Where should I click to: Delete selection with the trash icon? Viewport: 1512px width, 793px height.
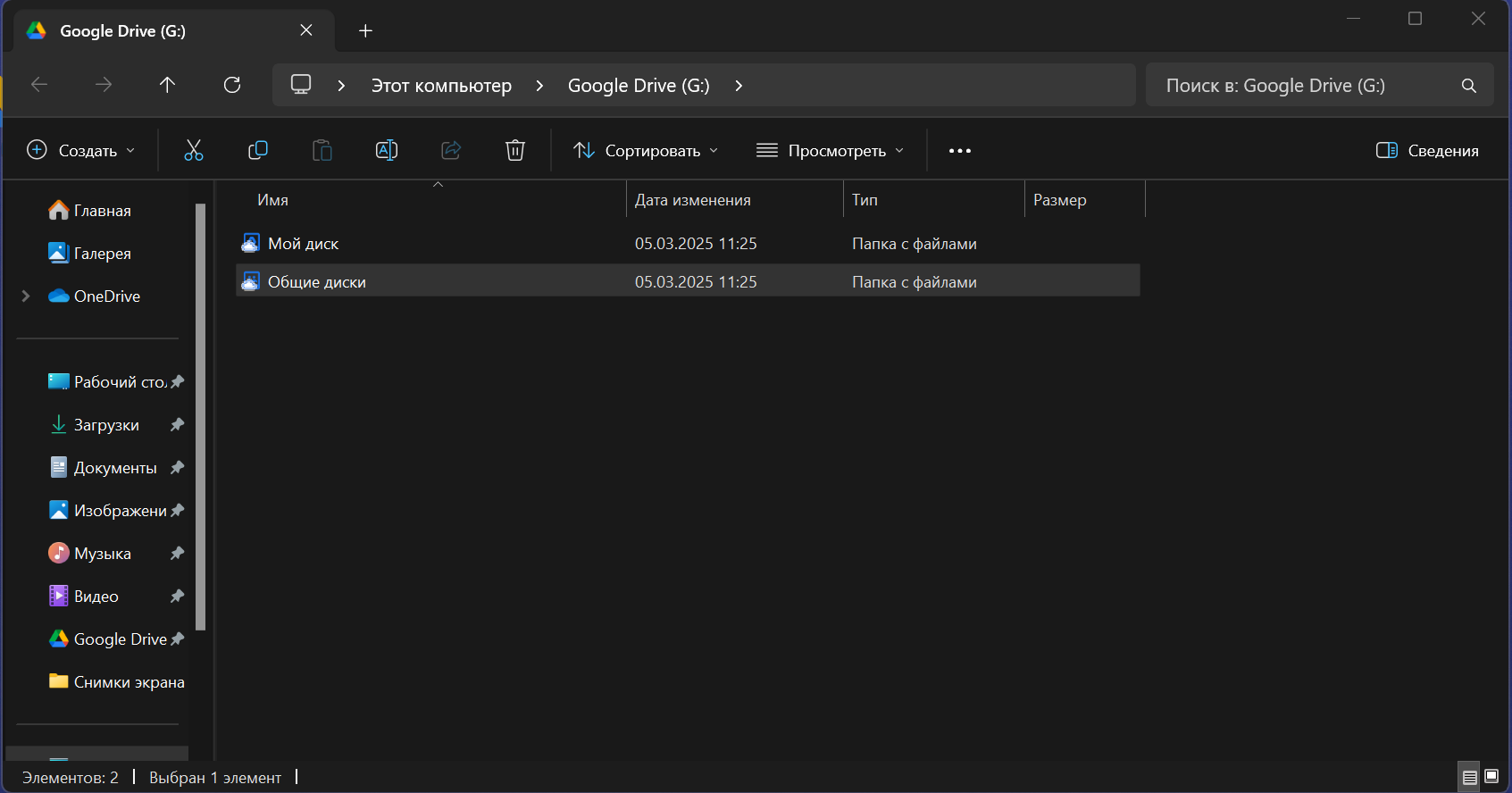(x=514, y=150)
